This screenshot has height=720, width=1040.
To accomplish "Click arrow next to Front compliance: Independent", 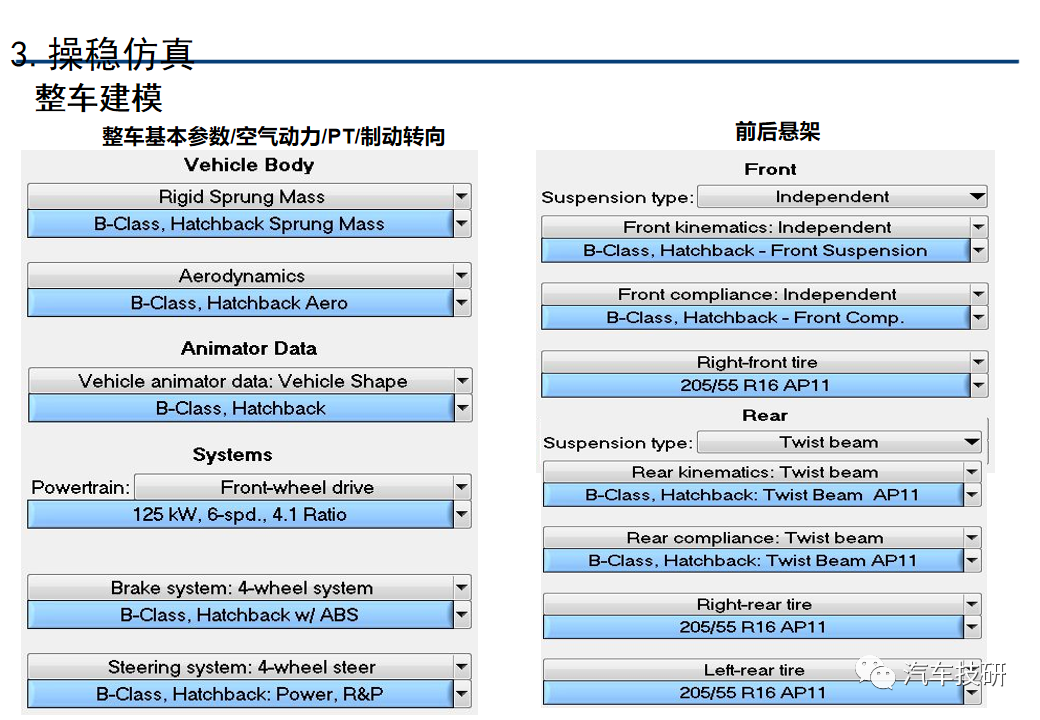I will click(x=978, y=294).
